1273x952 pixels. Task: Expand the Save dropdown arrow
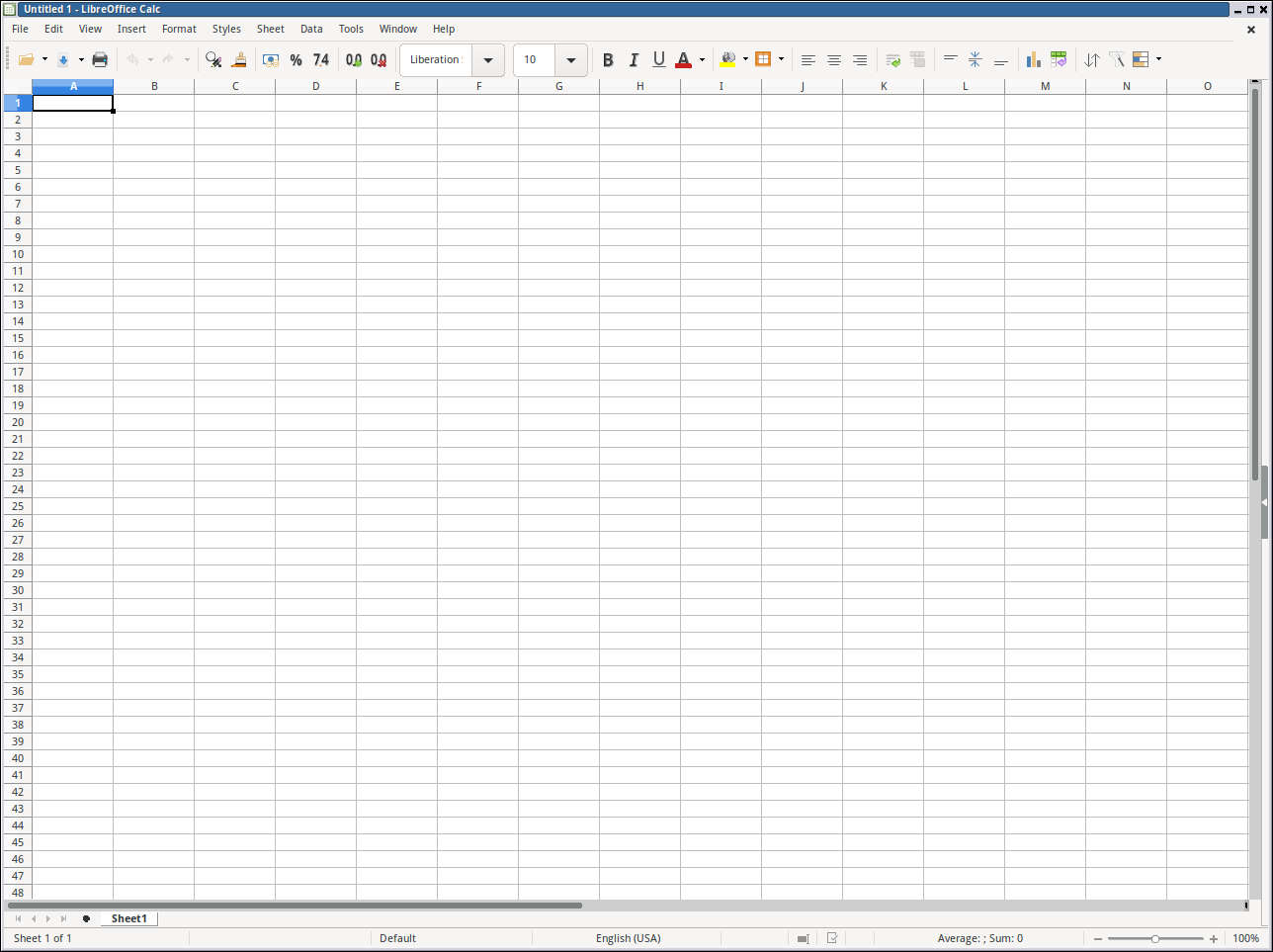click(81, 59)
